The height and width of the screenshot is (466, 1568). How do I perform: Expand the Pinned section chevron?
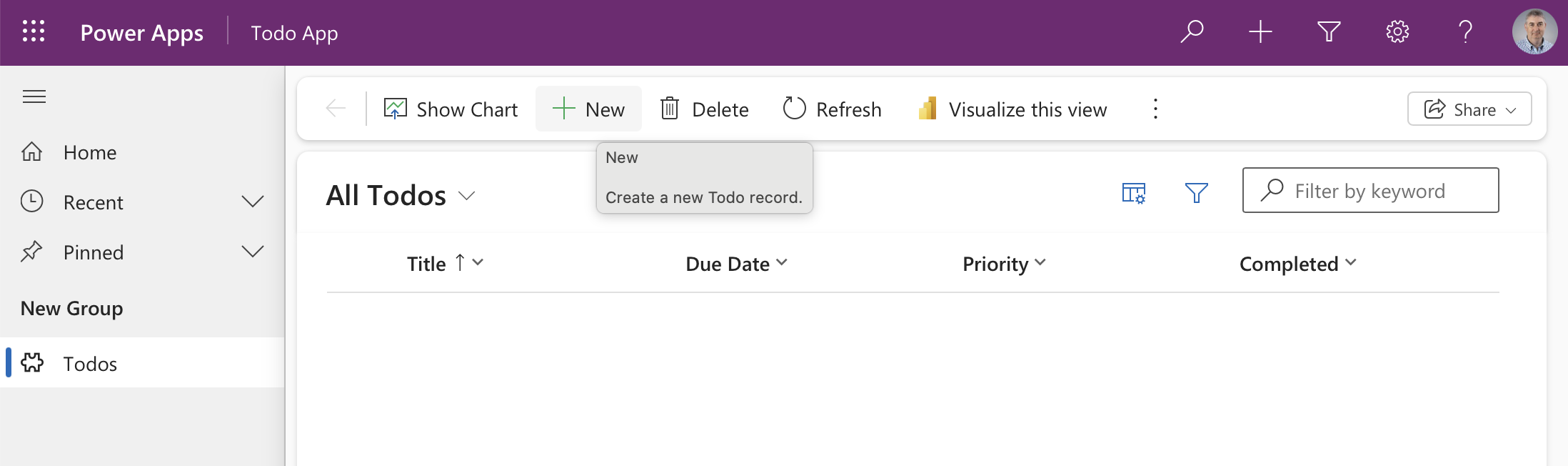(x=253, y=252)
